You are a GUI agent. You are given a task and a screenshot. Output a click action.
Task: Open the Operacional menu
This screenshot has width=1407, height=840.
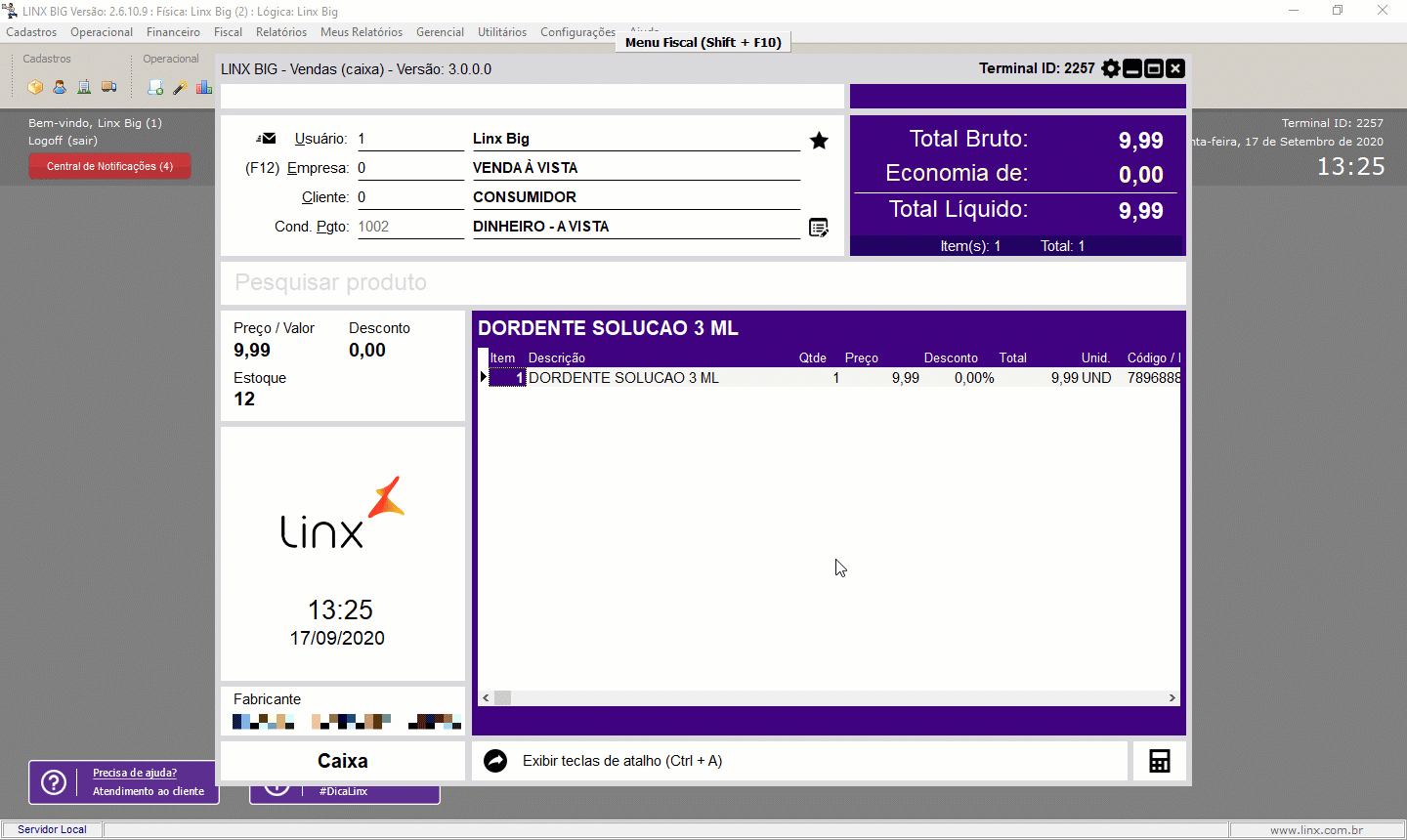[x=102, y=32]
